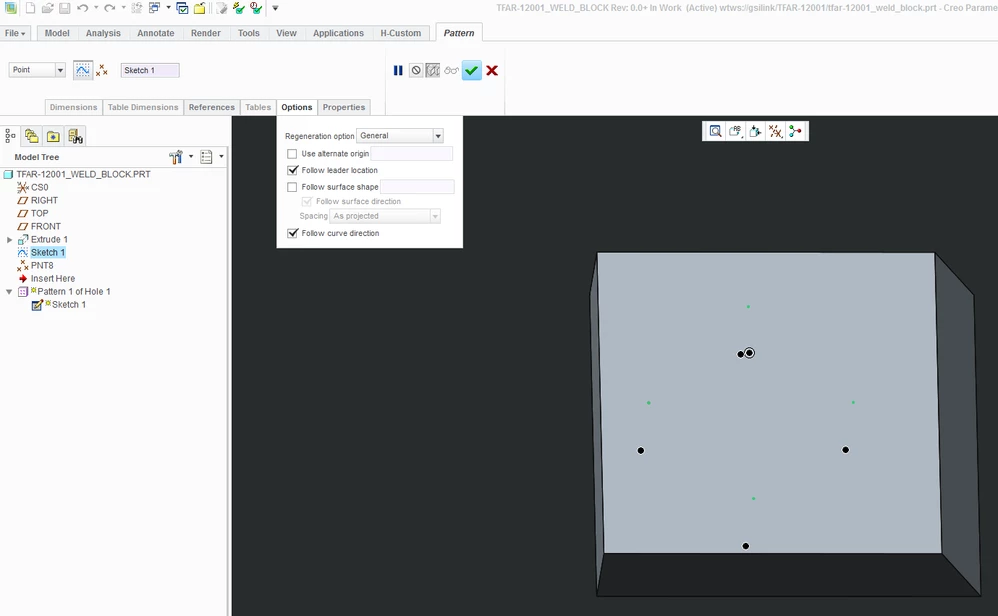
Task: Open the Analysis ribbon tab
Action: pos(103,33)
